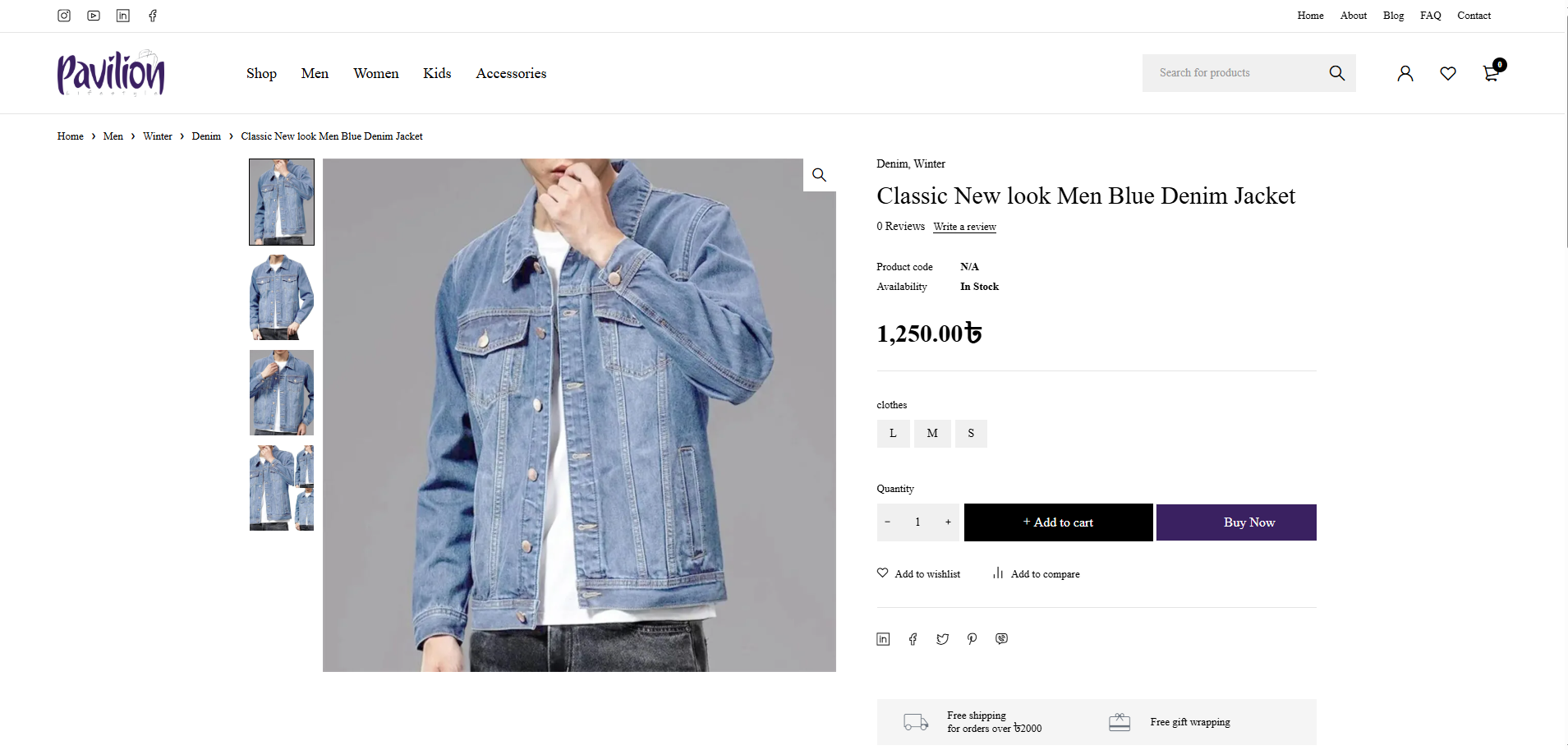Select the second product thumbnail
This screenshot has height=750, width=1568.
coord(281,297)
